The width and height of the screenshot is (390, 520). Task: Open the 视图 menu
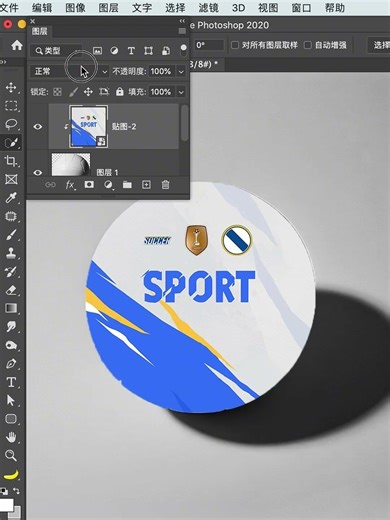[268, 7]
